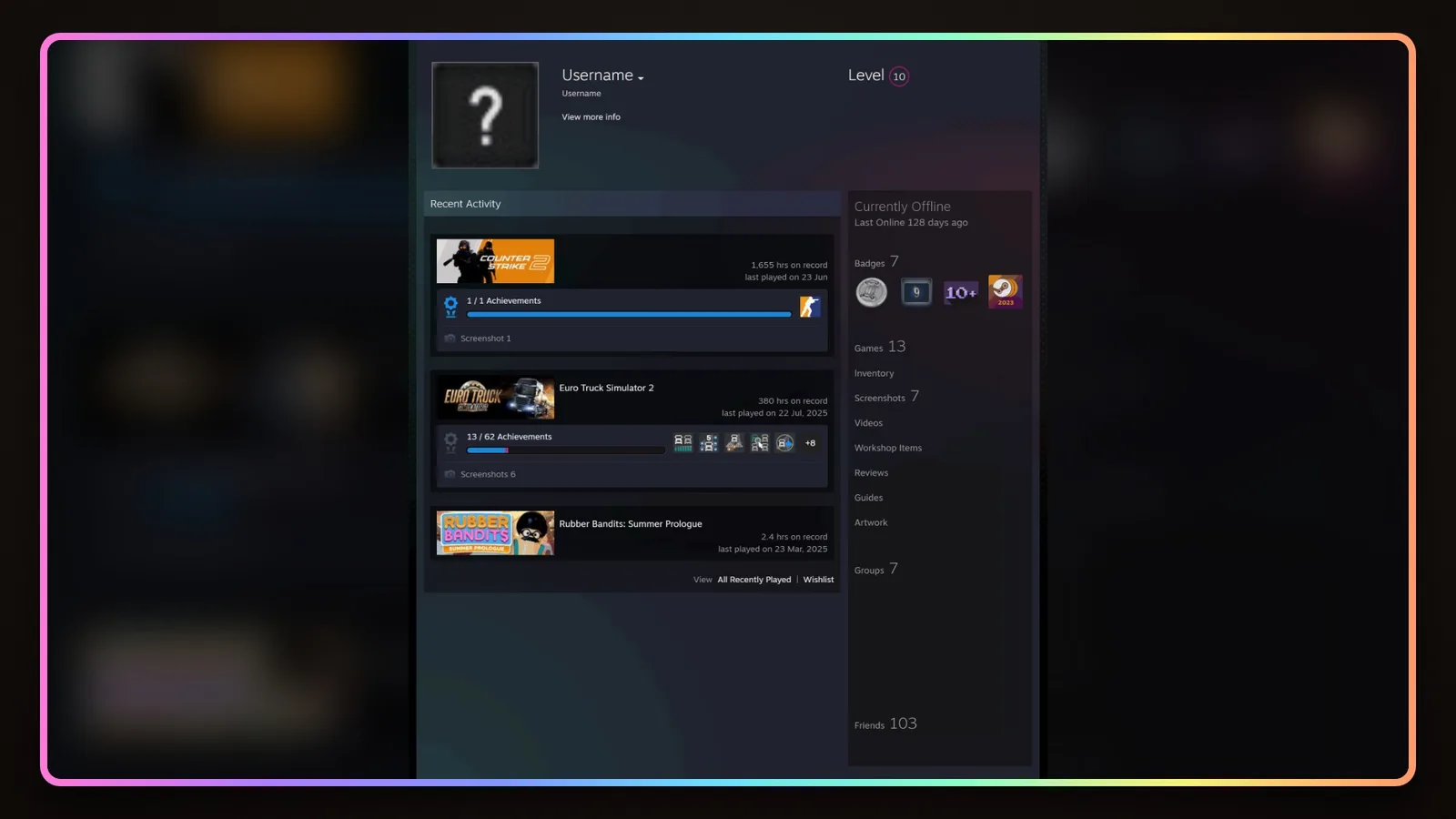Open Rubber Bandits: Summer Prologue title
This screenshot has width=1456, height=819.
point(630,524)
